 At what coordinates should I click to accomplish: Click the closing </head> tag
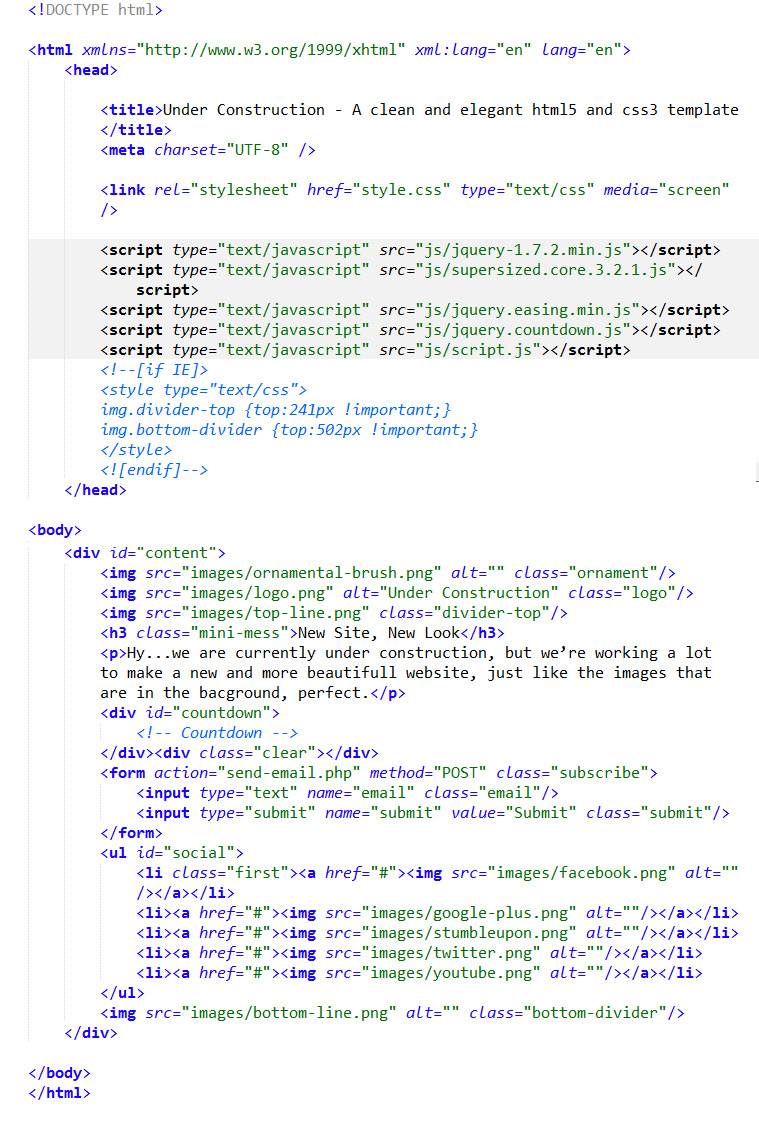pyautogui.click(x=95, y=490)
